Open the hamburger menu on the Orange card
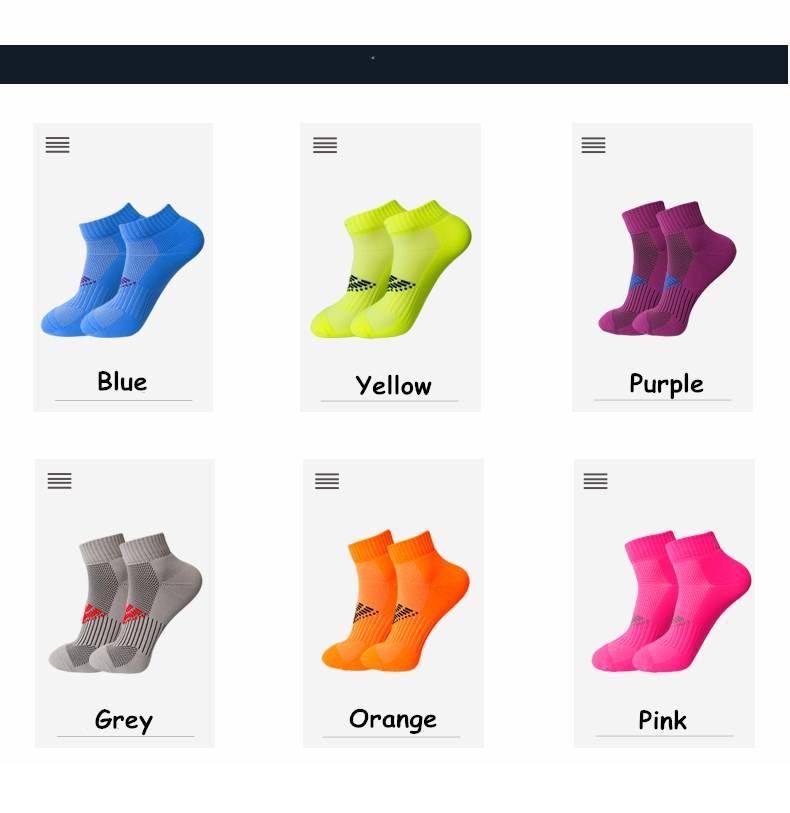The width and height of the screenshot is (790, 813). click(327, 481)
